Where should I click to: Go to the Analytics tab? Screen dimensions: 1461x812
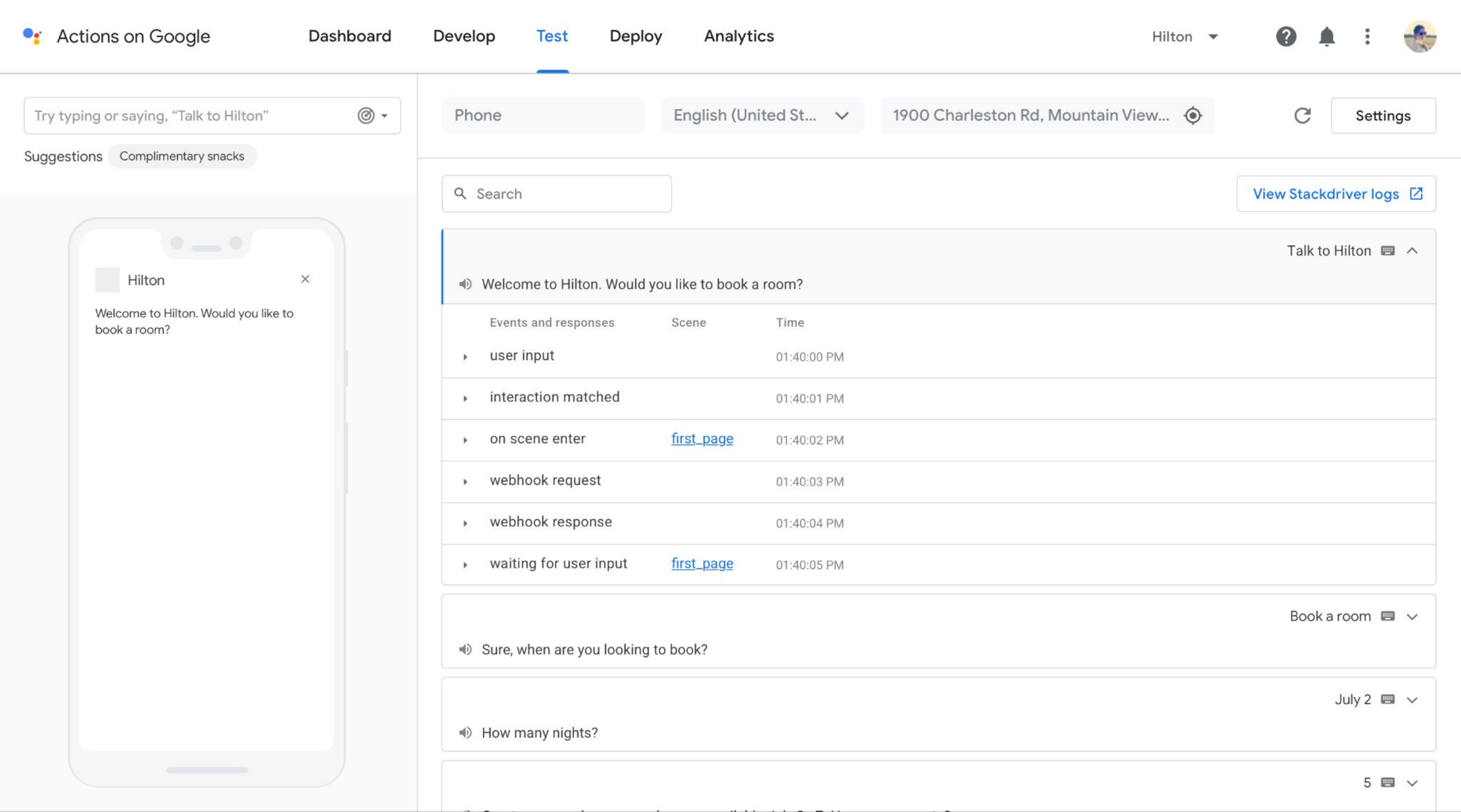[738, 36]
